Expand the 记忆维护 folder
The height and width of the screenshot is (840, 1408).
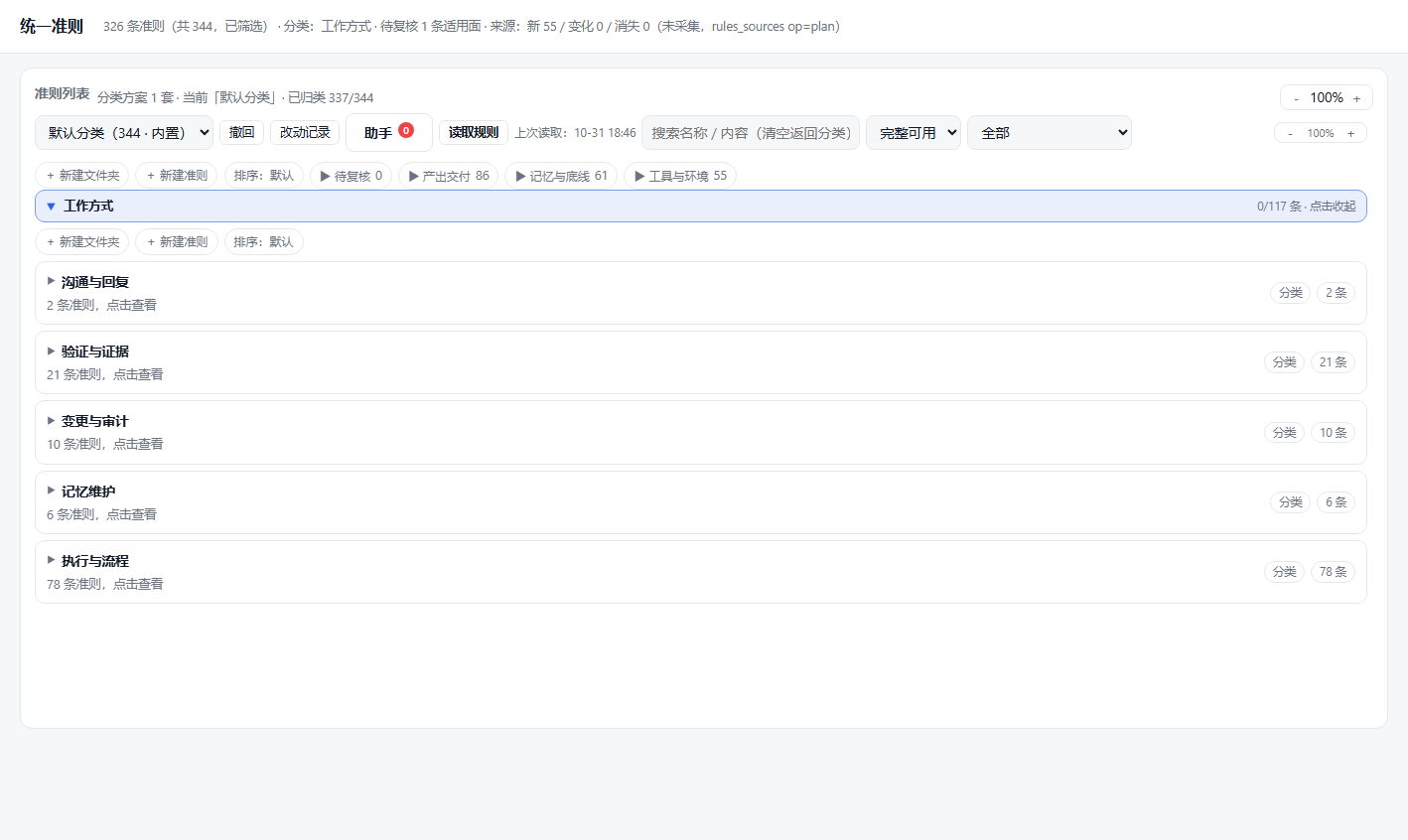click(x=701, y=502)
